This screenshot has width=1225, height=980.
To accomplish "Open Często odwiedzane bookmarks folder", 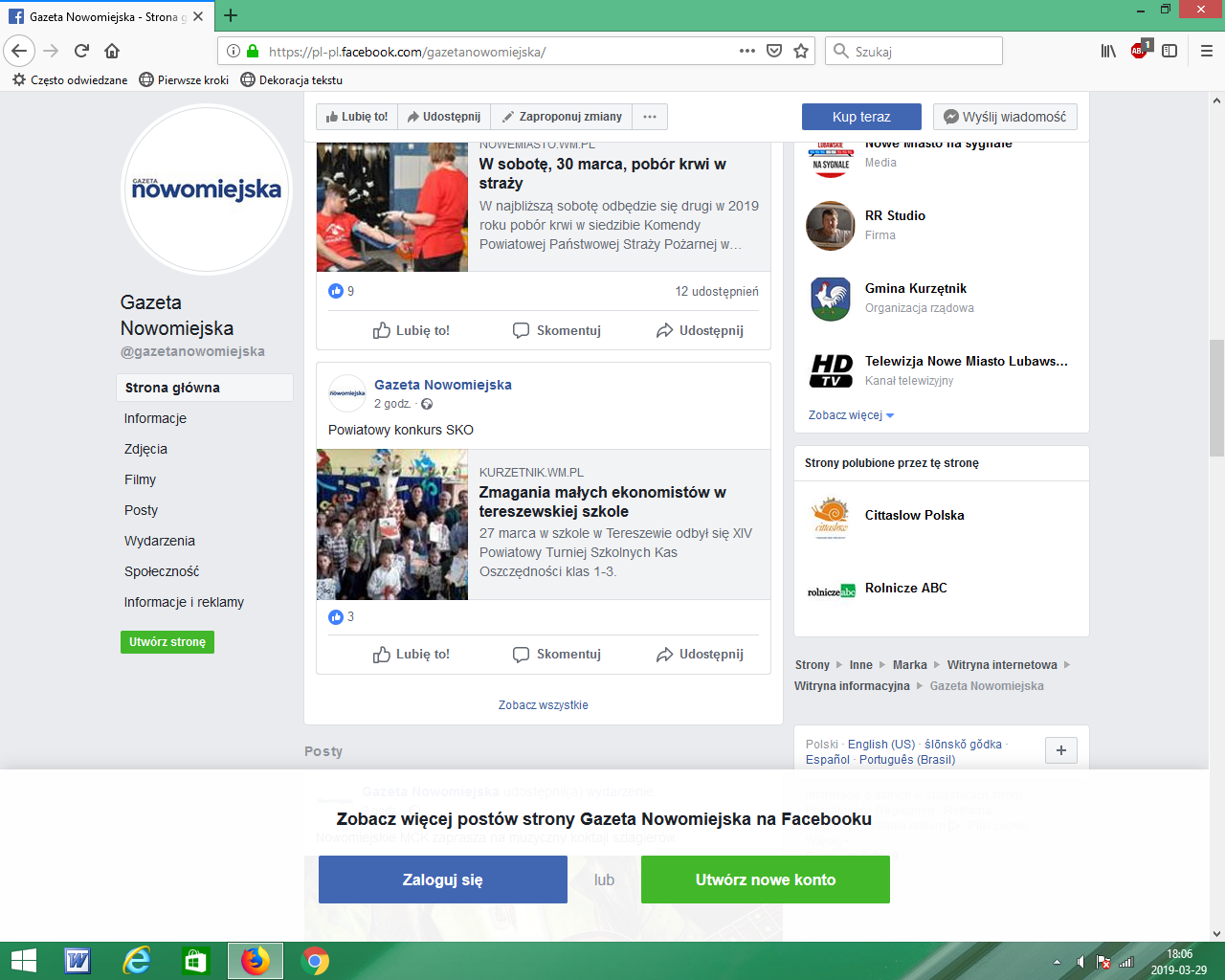I will (70, 80).
